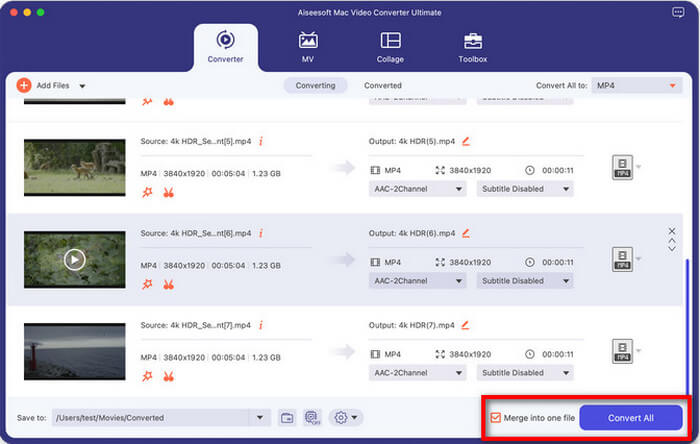Open AAC-2Channel audio dropdown for 4k HDR(6).mp4
Image resolution: width=700 pixels, height=444 pixels.
(x=417, y=281)
